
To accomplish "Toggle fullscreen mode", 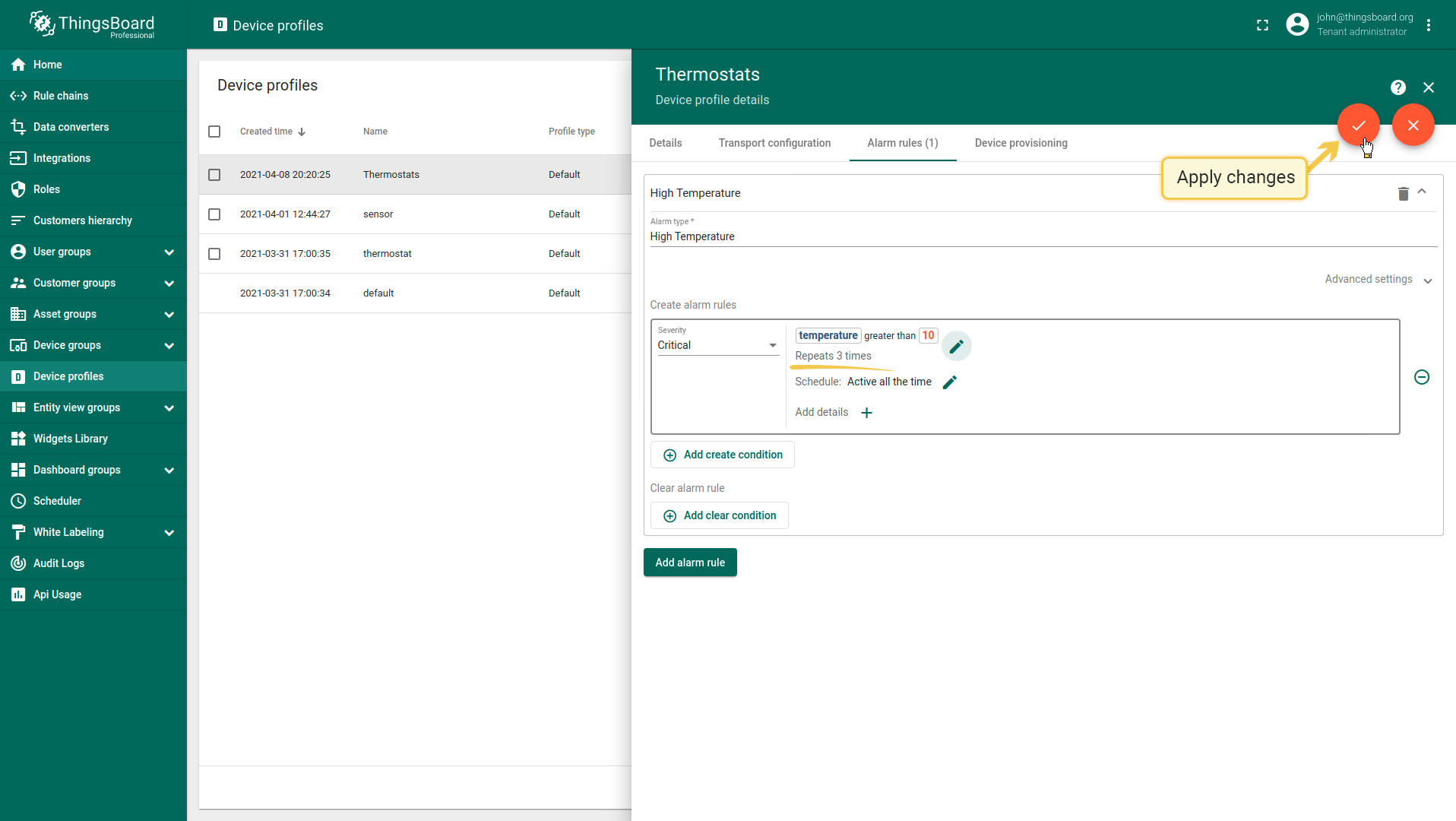I will coord(1262,25).
